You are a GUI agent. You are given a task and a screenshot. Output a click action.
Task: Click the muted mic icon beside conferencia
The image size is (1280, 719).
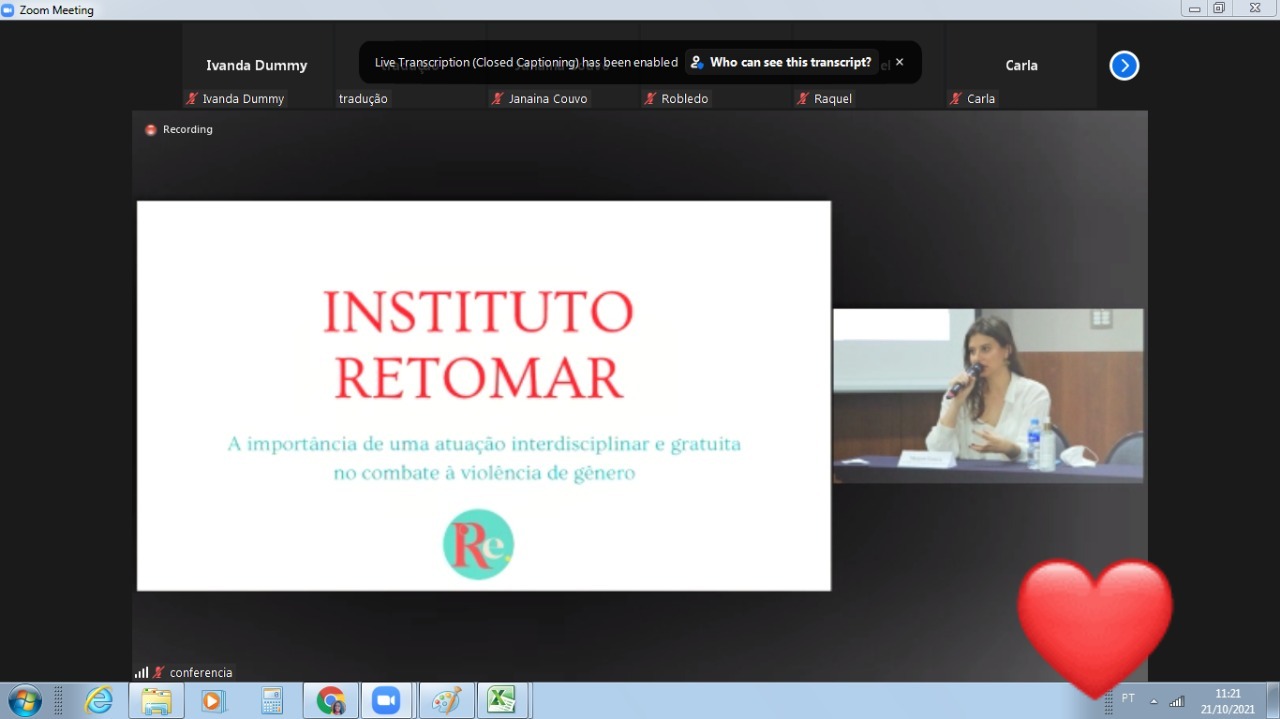click(158, 673)
